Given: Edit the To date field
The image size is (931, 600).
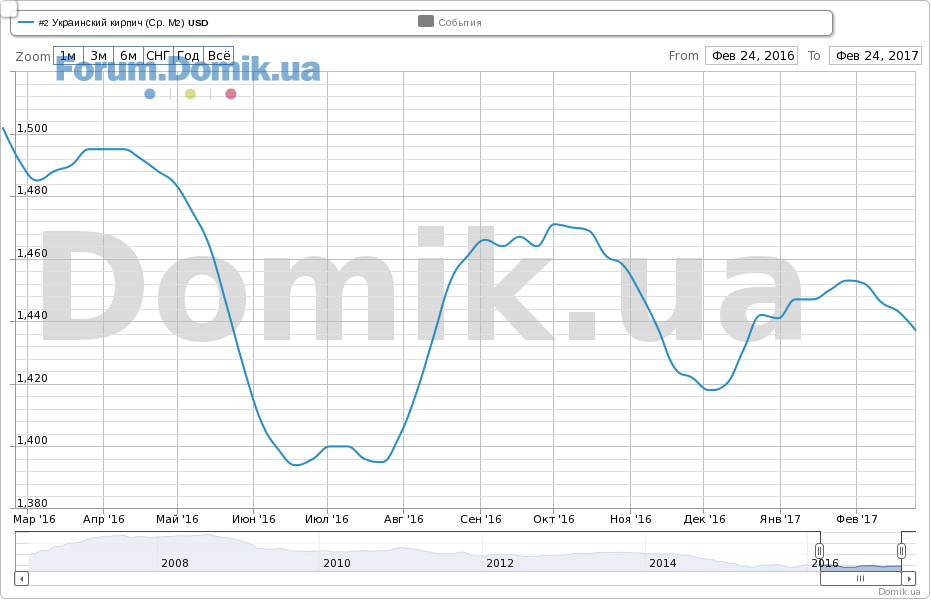Looking at the screenshot, I should 875,56.
